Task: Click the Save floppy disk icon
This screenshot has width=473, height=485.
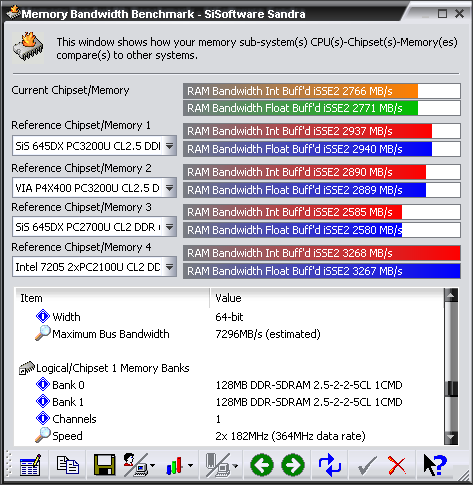Action: pyautogui.click(x=104, y=465)
